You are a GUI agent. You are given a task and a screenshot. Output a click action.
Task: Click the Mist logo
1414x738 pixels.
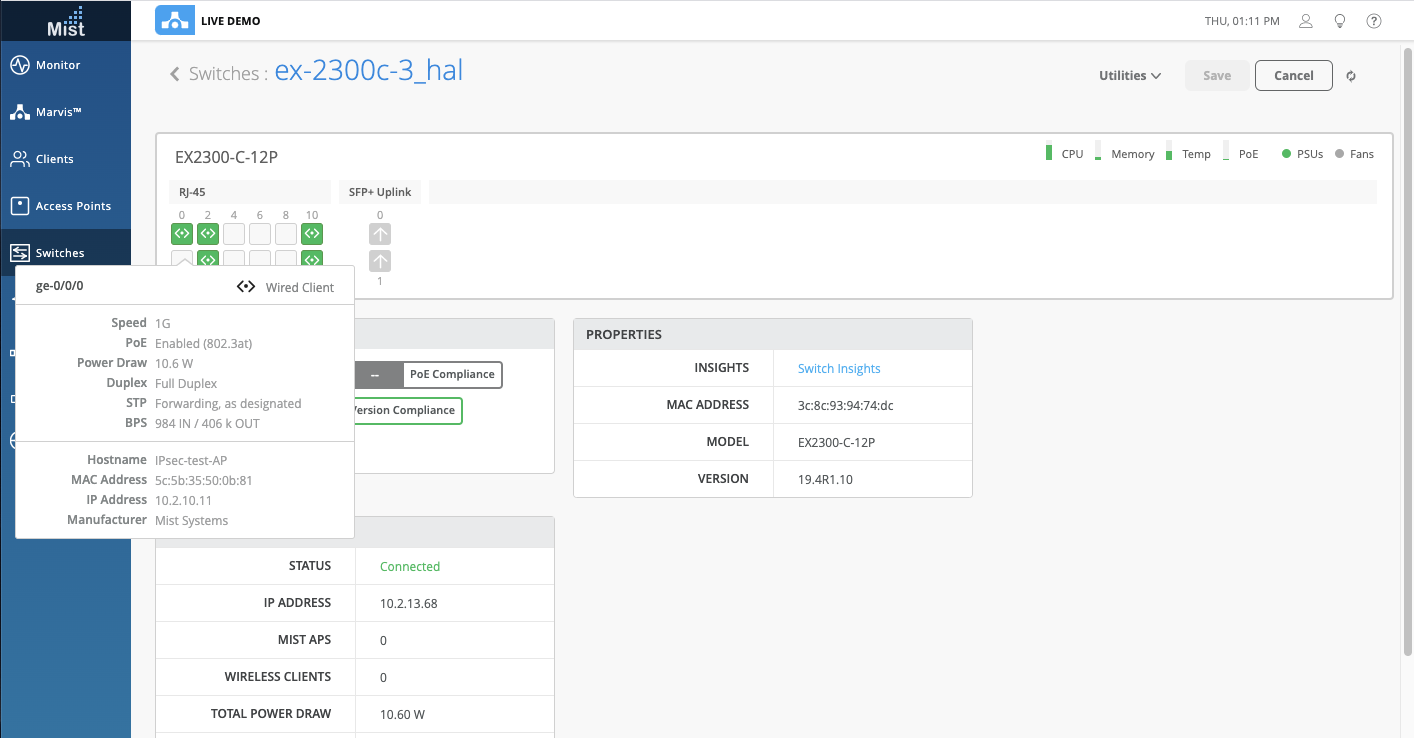pyautogui.click(x=66, y=20)
